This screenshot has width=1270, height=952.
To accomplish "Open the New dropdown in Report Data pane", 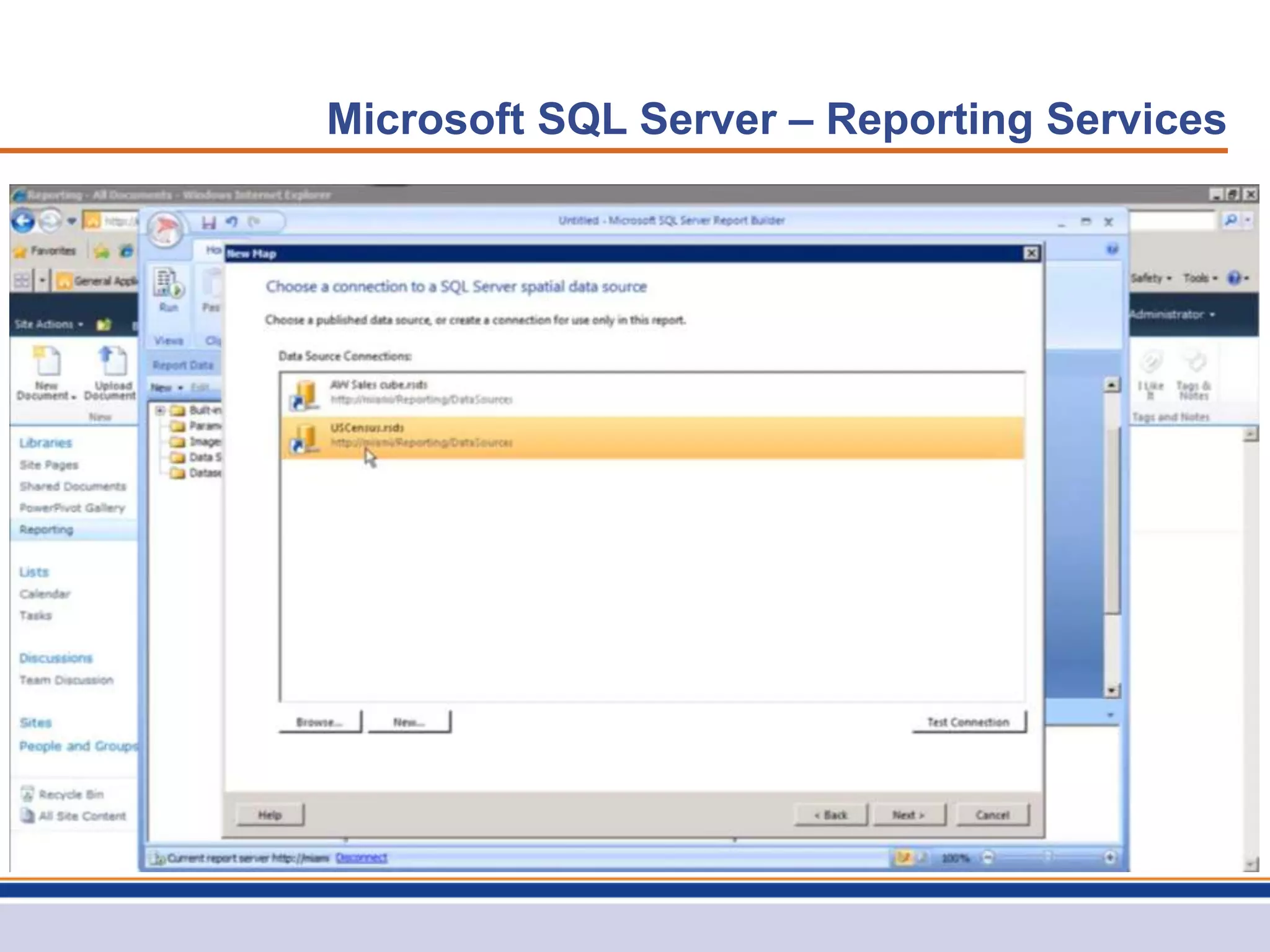I will click(x=167, y=388).
